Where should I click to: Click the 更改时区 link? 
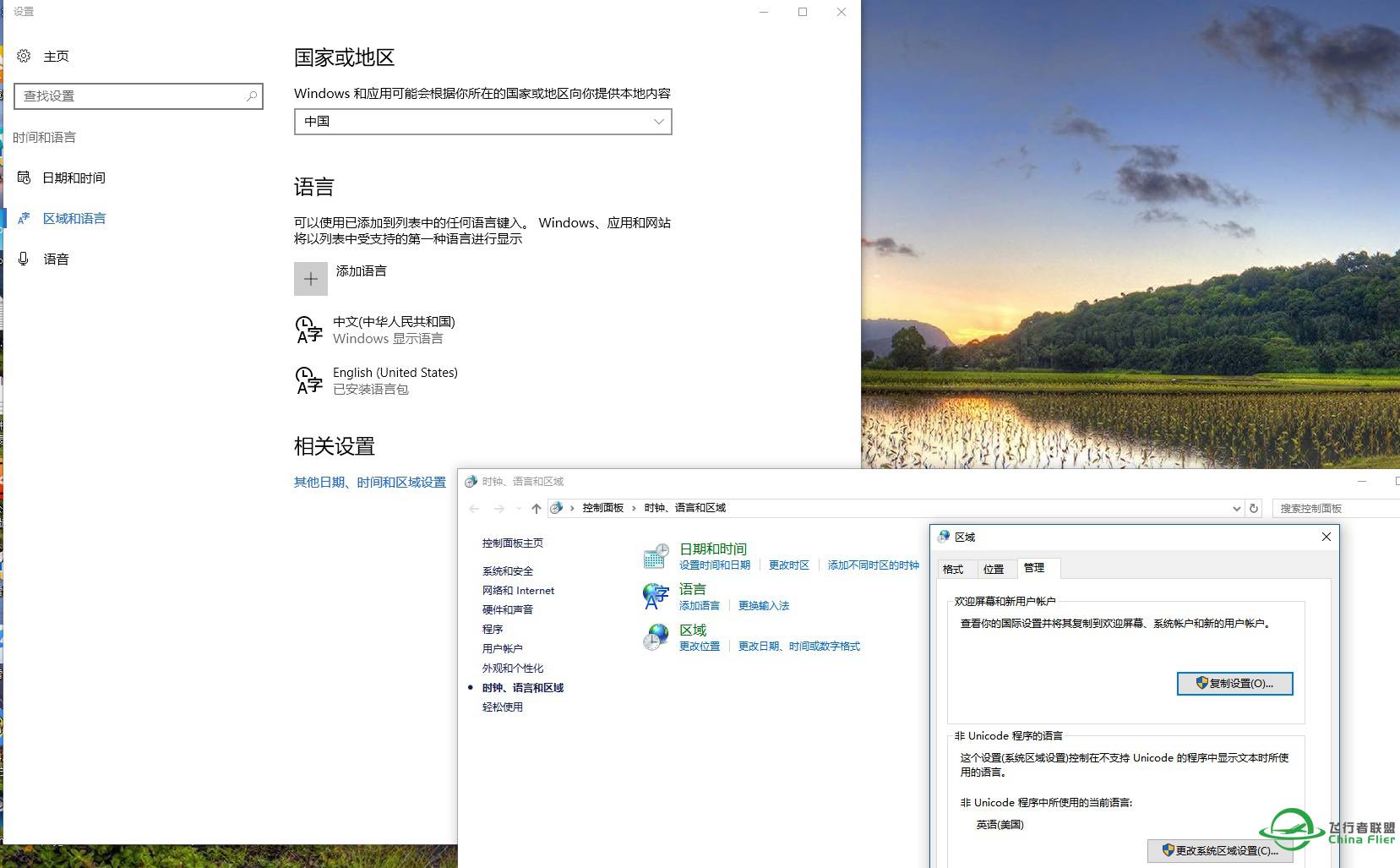pyautogui.click(x=788, y=565)
